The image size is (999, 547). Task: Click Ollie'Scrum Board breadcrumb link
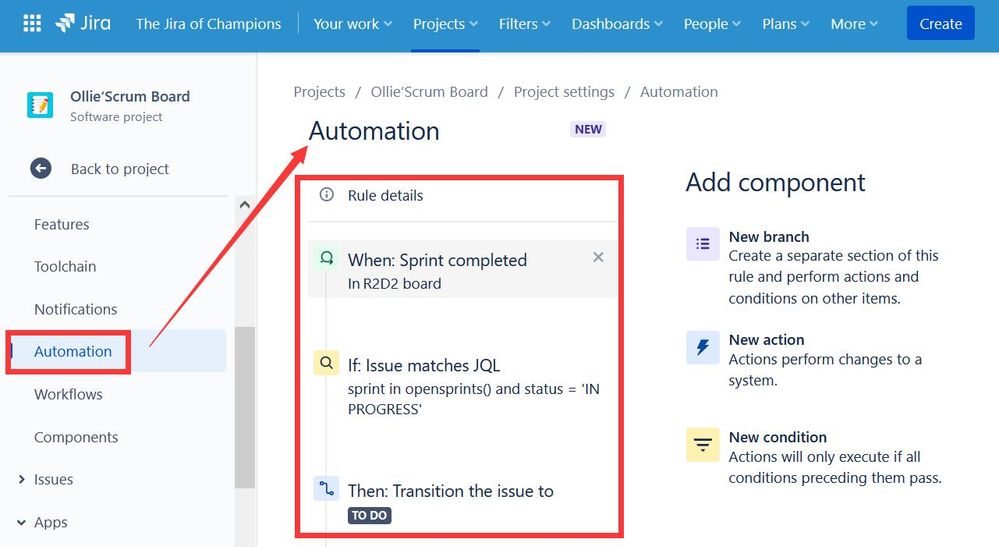coord(429,92)
